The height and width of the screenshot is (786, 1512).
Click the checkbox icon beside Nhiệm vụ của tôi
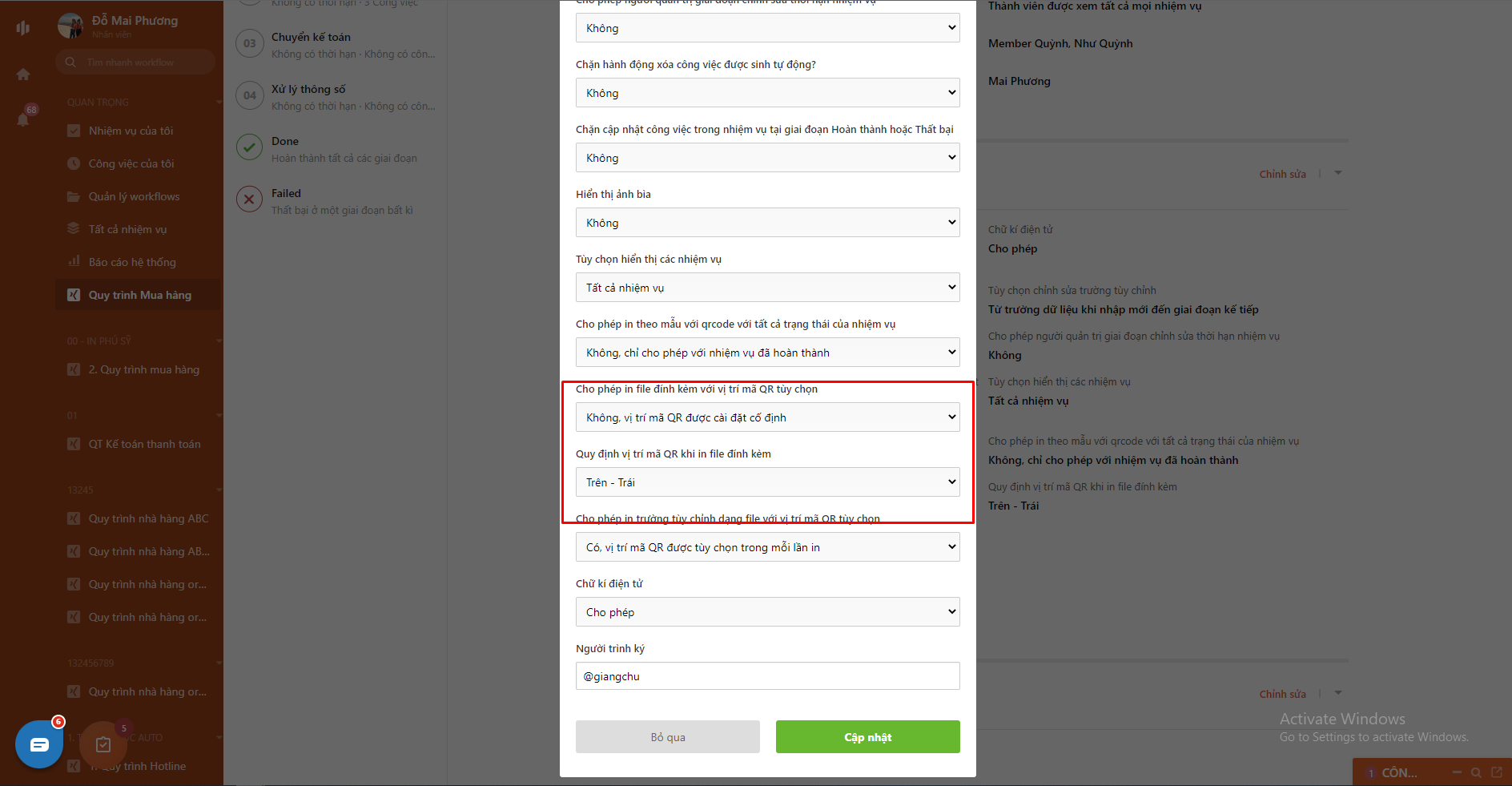coord(74,131)
